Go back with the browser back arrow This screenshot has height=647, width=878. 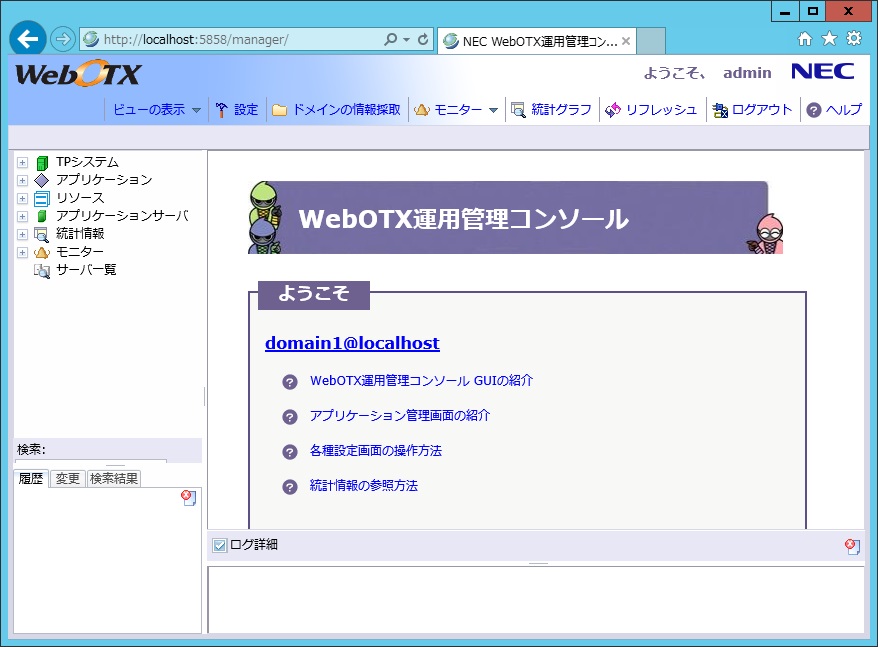point(27,39)
